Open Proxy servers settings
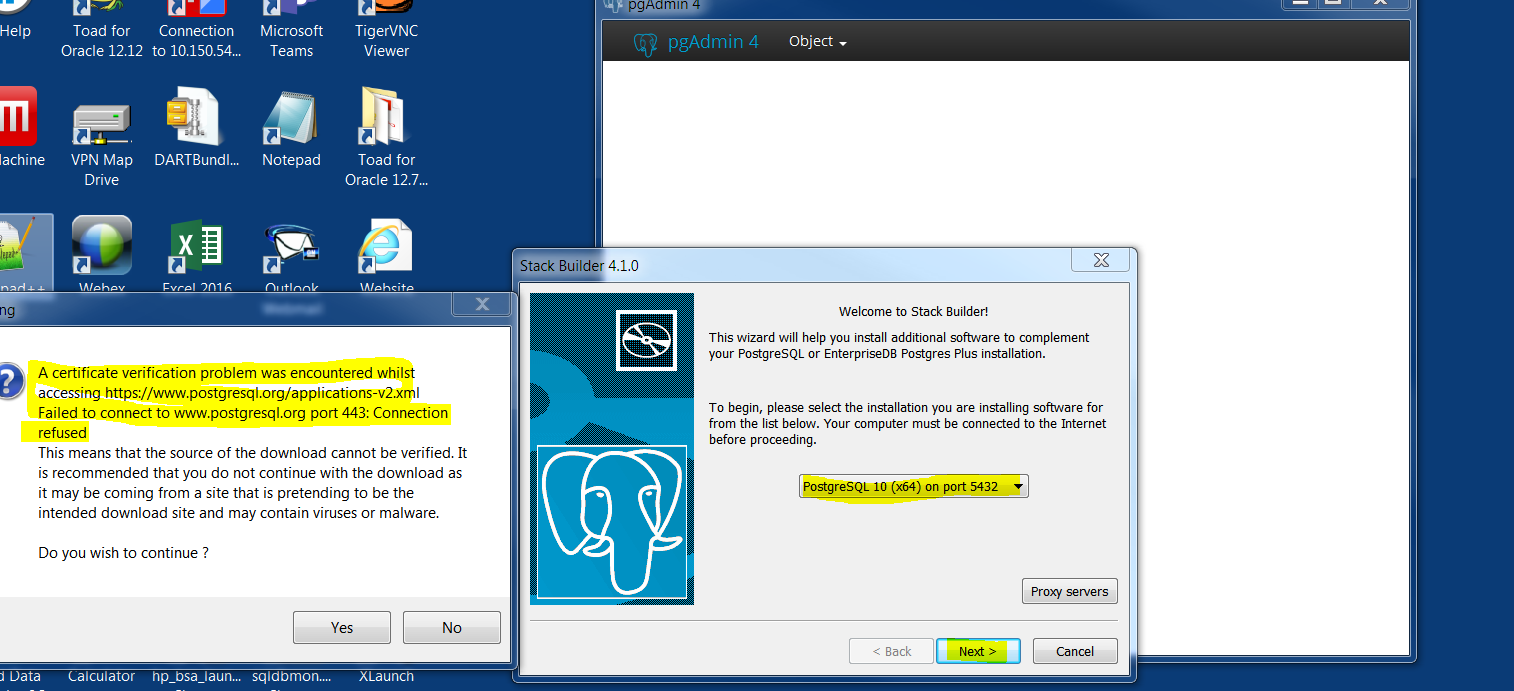This screenshot has height=691, width=1514. (x=1069, y=591)
